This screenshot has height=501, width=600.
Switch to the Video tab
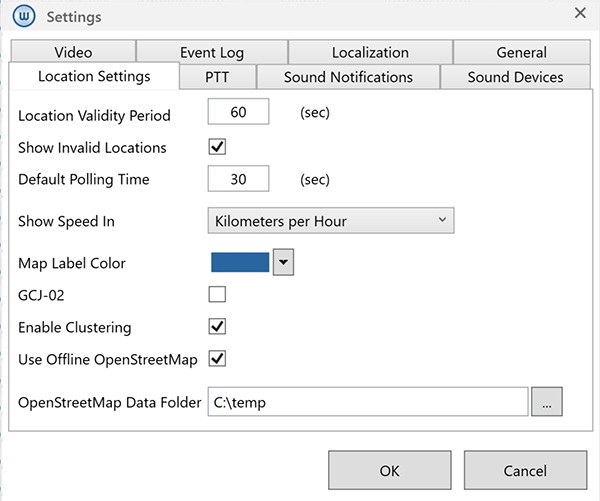pos(73,52)
